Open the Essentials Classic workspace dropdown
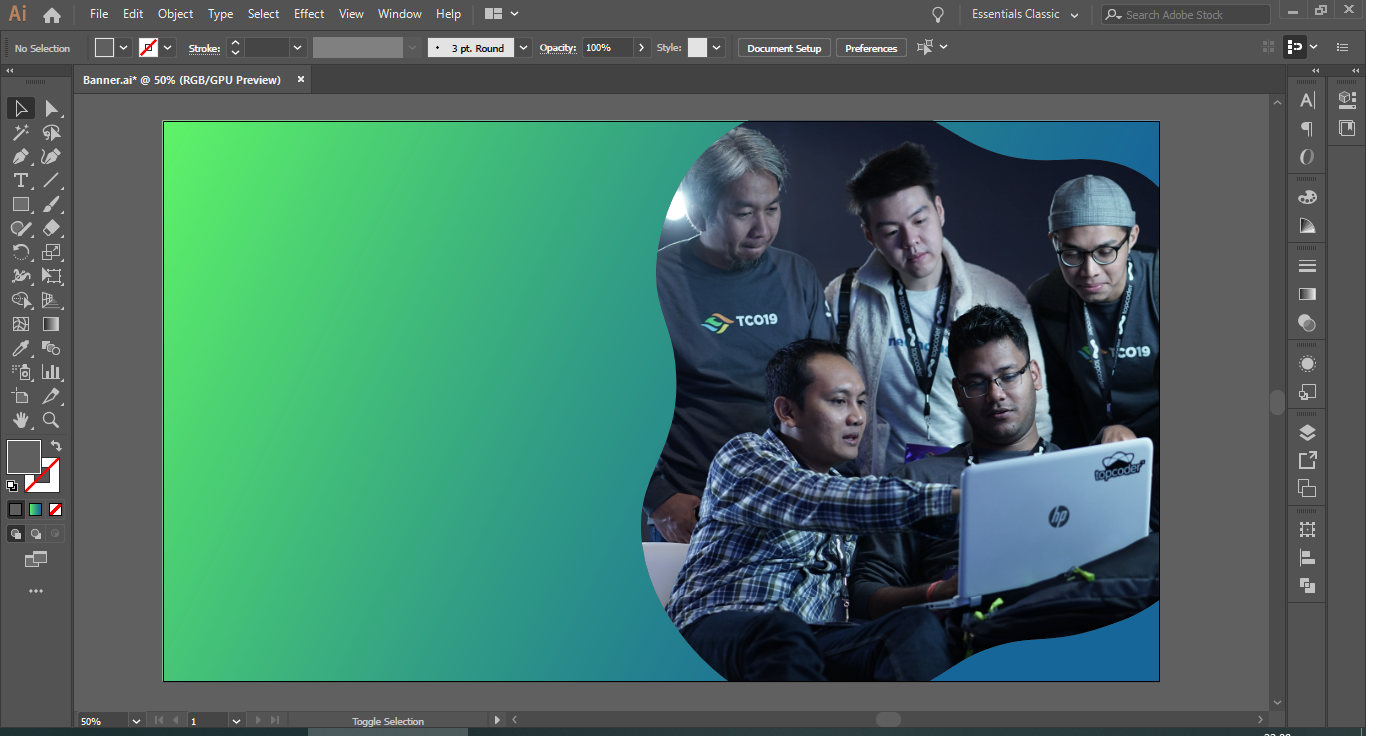1374x736 pixels. [1025, 15]
